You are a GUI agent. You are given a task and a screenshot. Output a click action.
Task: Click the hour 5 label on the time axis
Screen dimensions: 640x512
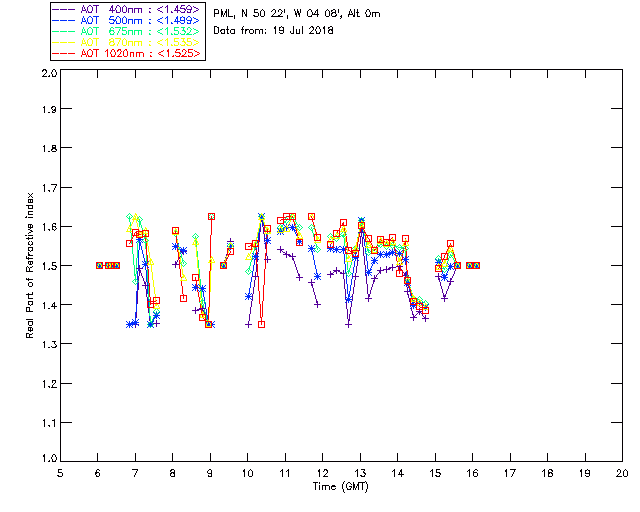(x=60, y=473)
